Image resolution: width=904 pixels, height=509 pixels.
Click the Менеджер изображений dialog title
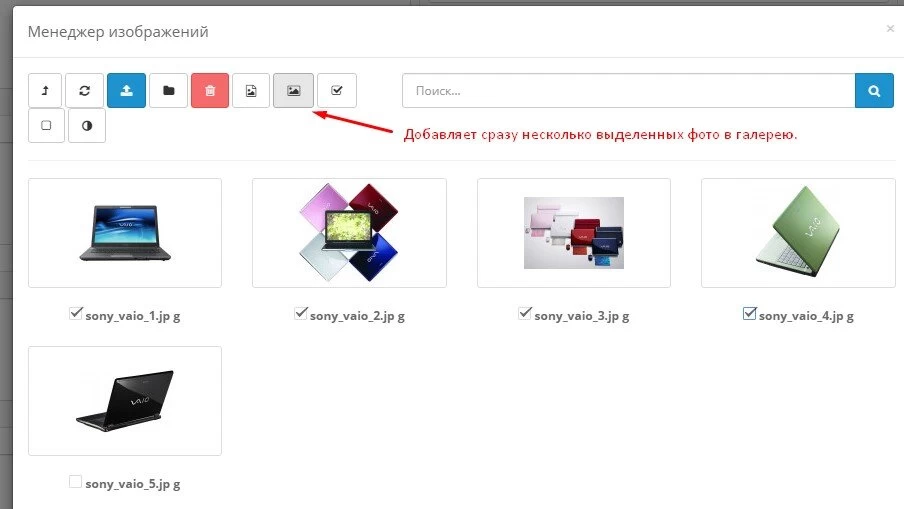click(x=118, y=32)
